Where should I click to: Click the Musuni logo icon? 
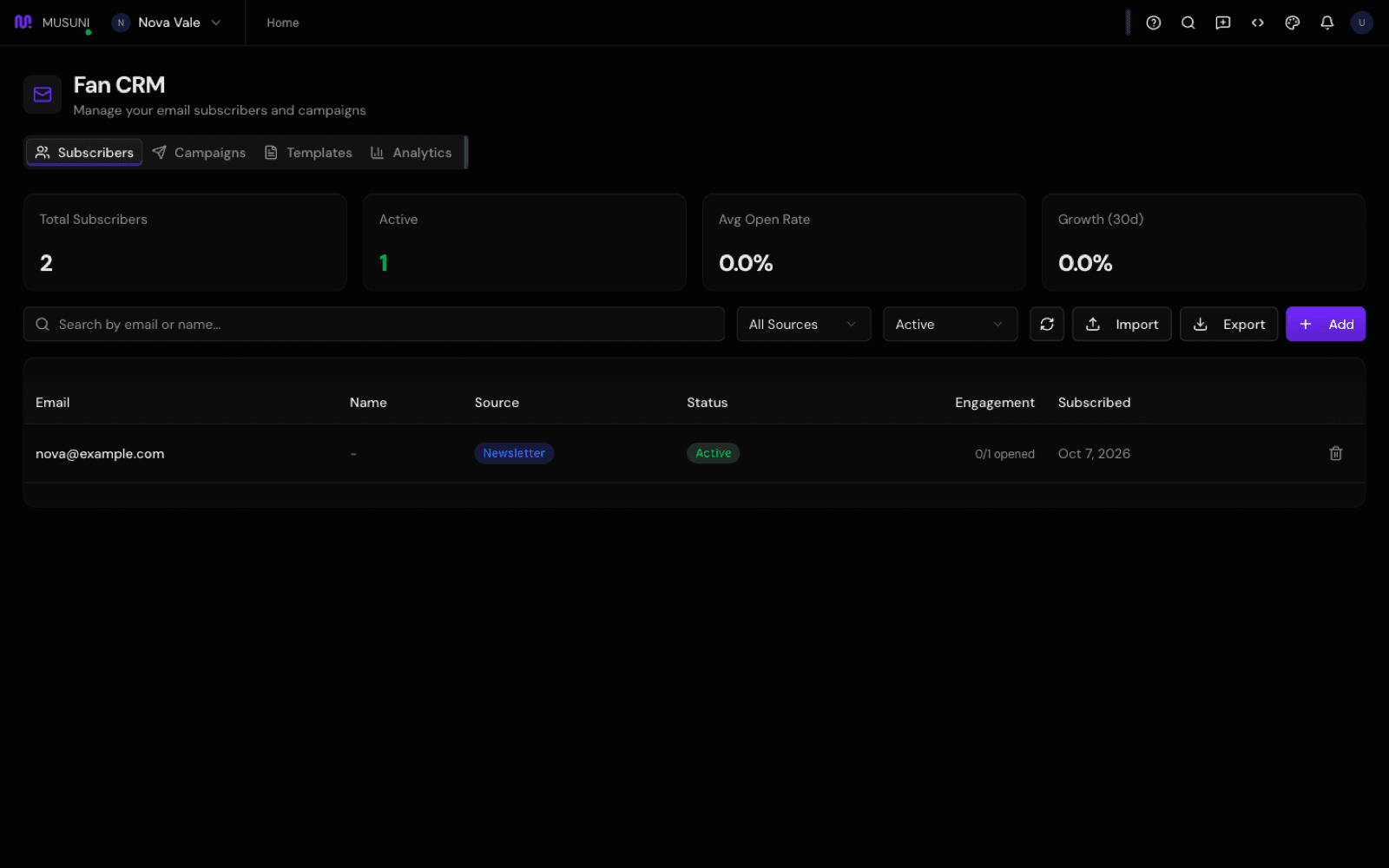[23, 22]
